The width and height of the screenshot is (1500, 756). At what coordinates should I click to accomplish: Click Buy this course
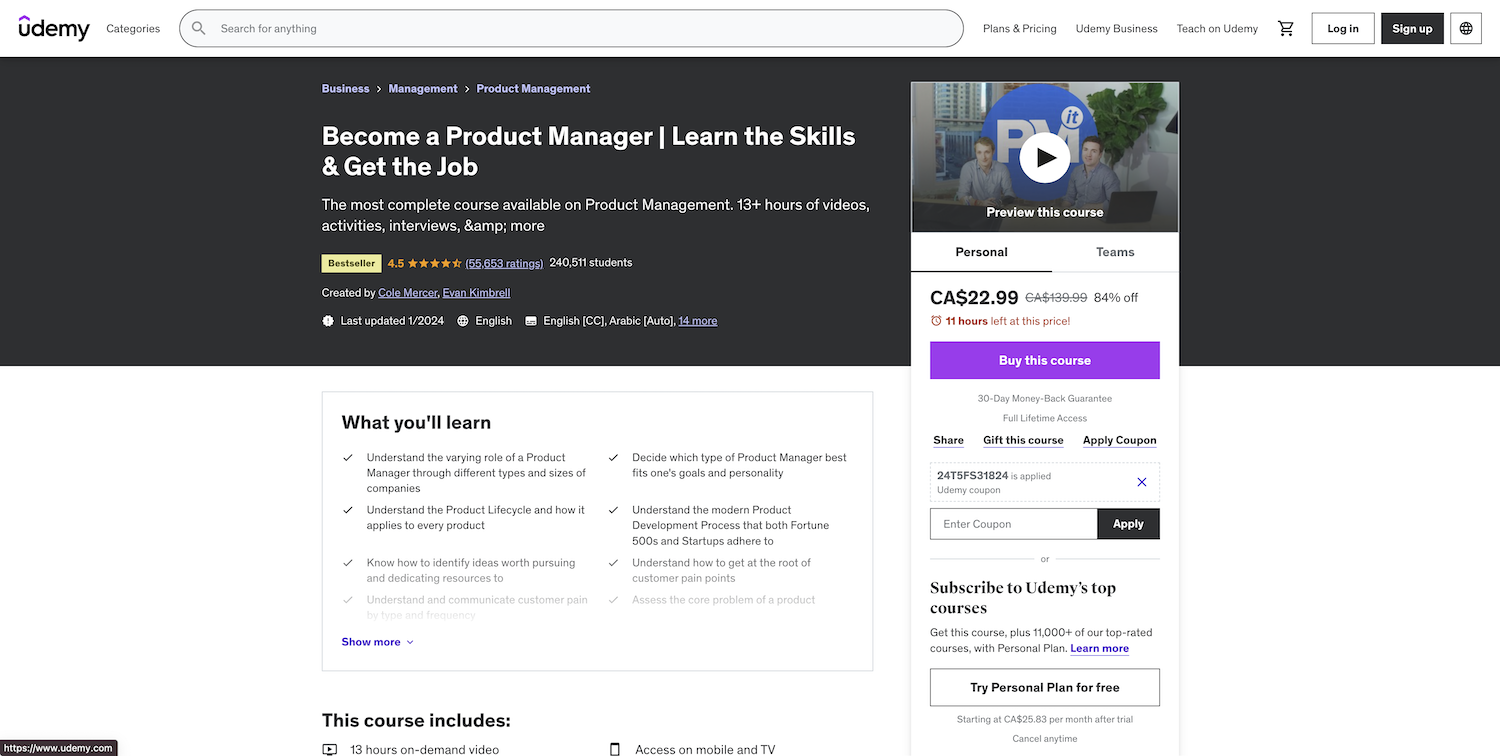(1045, 360)
